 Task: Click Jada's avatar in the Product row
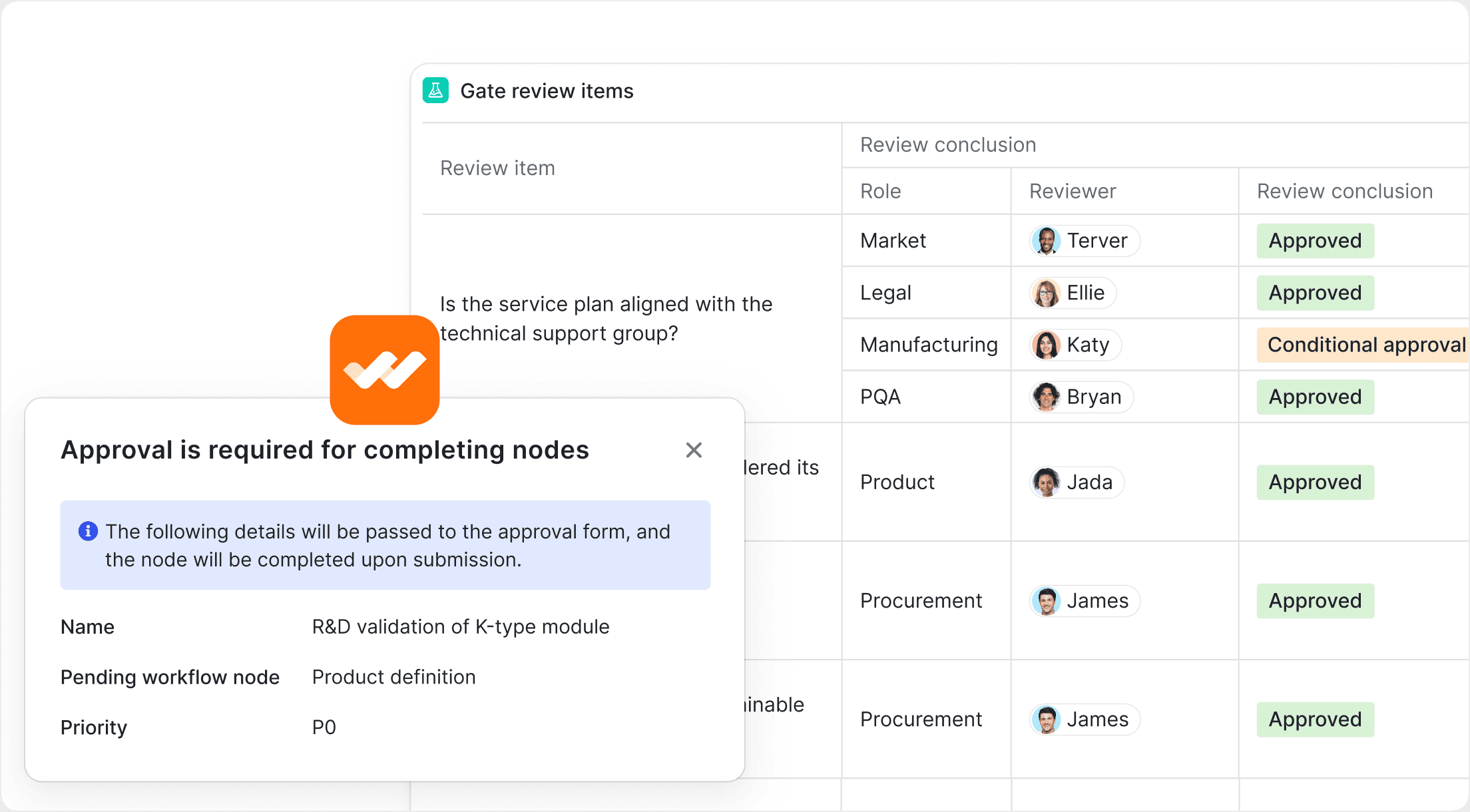pos(1046,482)
